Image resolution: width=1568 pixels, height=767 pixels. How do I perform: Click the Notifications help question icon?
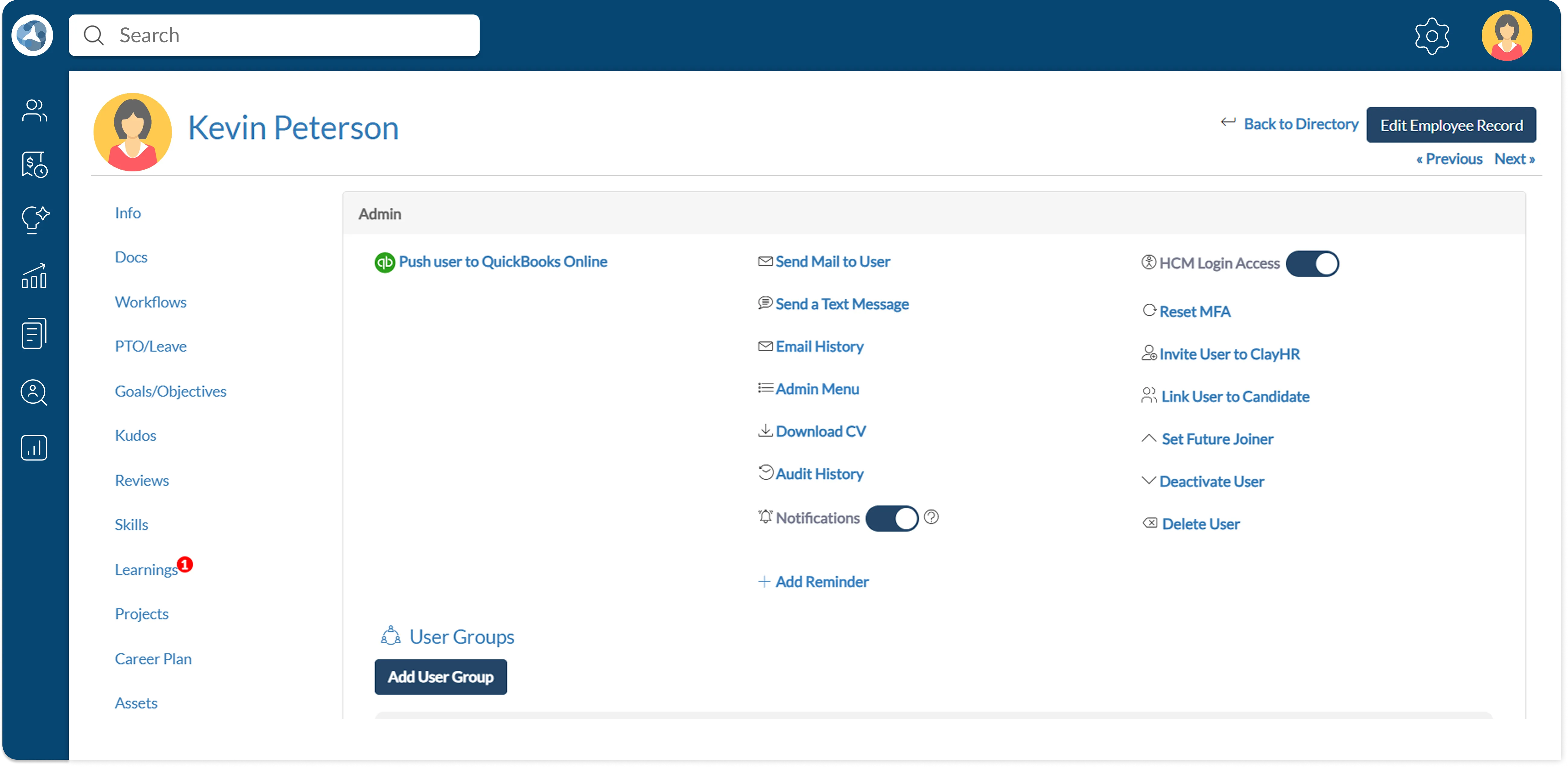click(x=931, y=517)
